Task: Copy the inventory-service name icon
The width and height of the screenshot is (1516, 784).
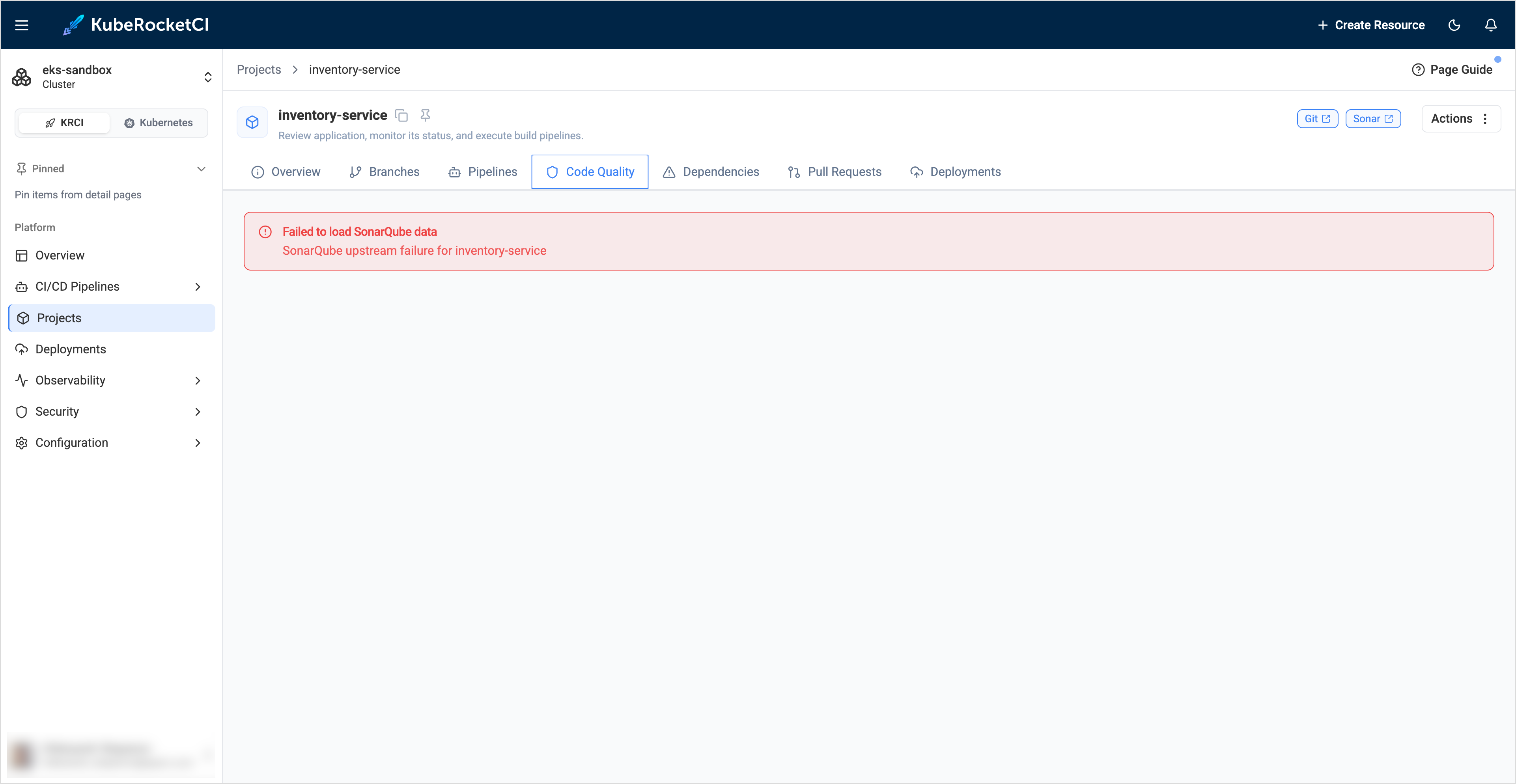Action: [401, 116]
